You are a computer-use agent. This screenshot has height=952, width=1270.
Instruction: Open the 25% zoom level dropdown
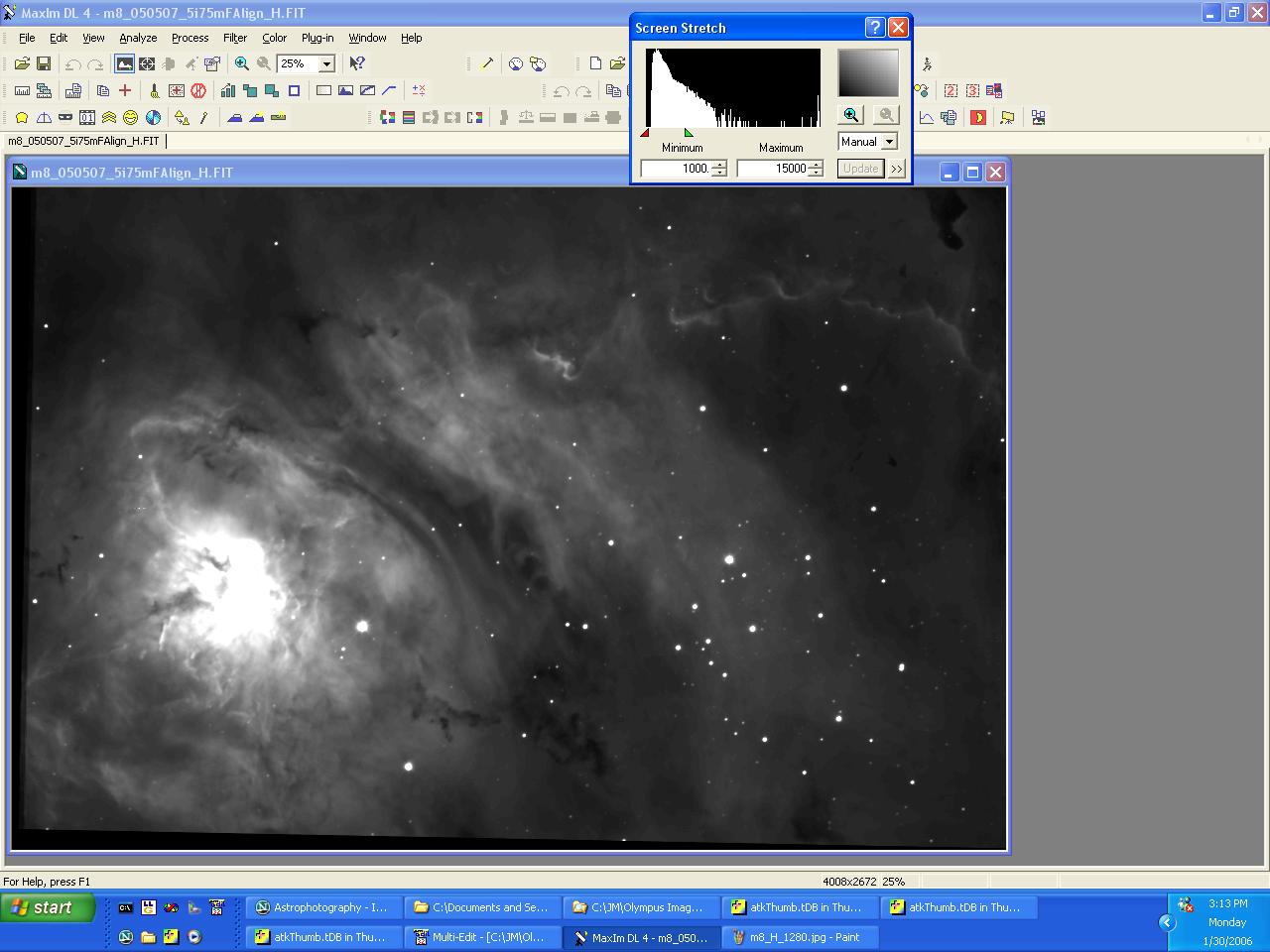[x=326, y=63]
